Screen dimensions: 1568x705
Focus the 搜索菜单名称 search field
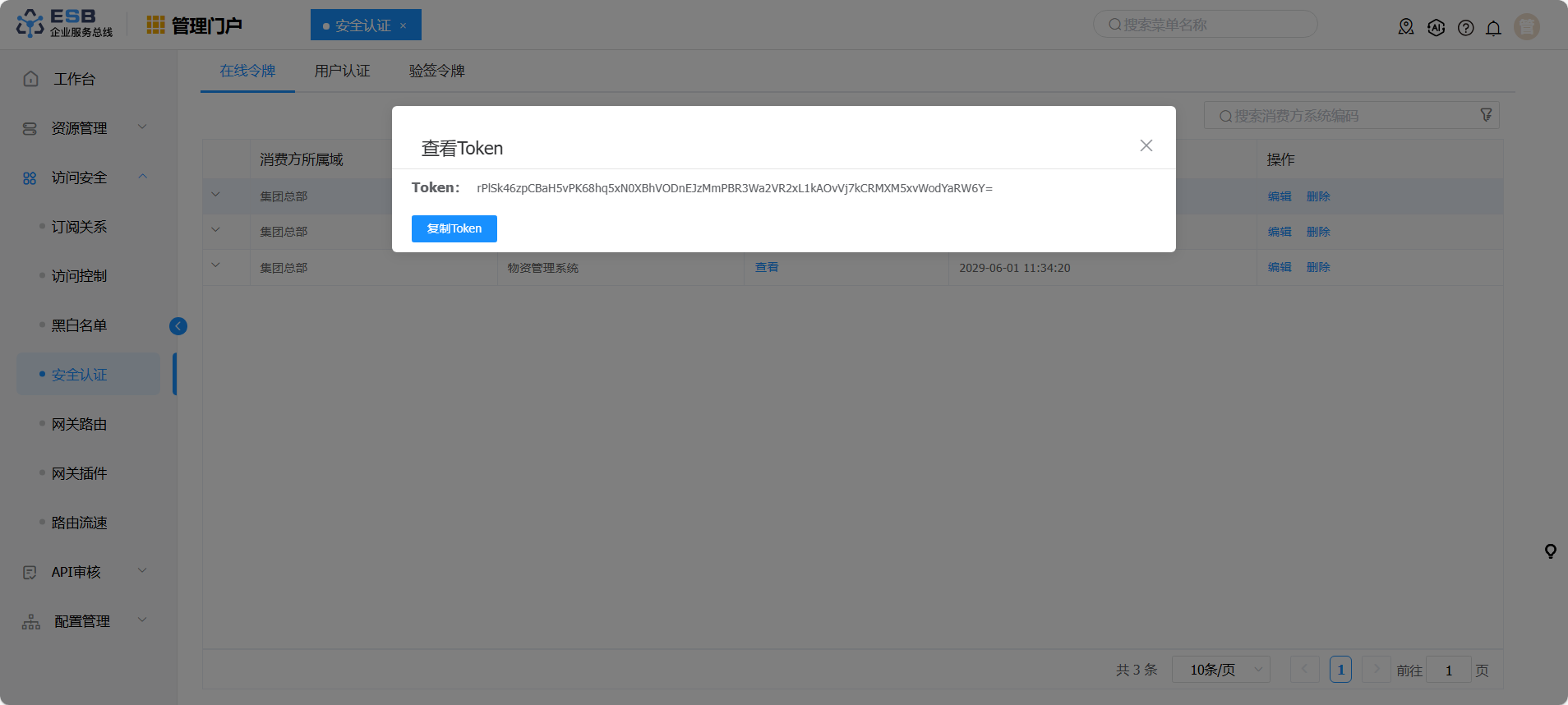point(1205,25)
